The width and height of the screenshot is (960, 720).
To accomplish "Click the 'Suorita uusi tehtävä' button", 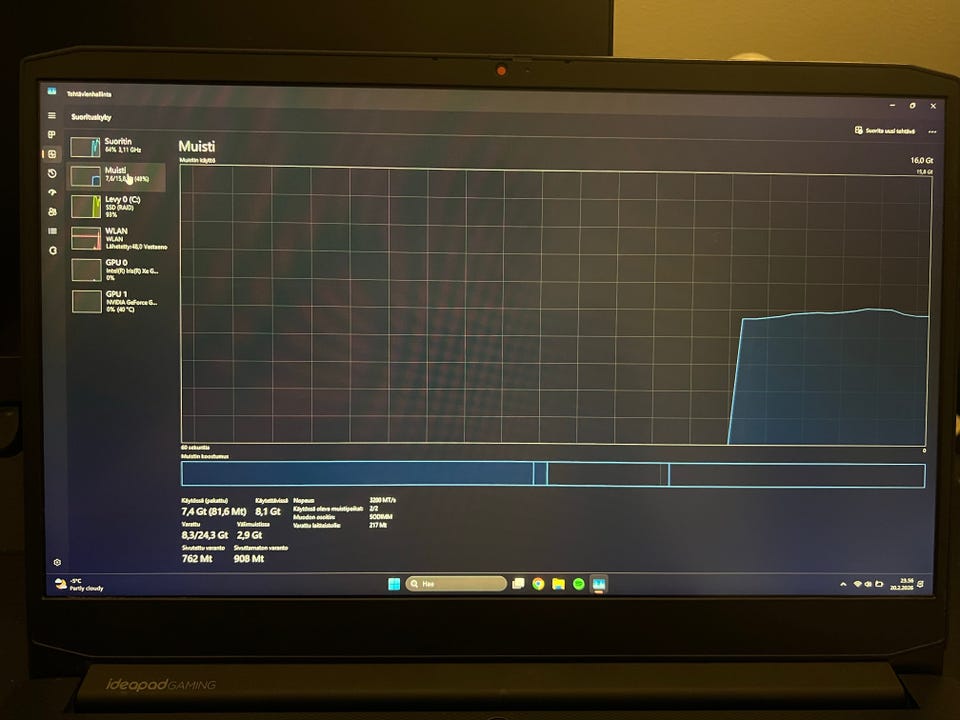I will [885, 130].
